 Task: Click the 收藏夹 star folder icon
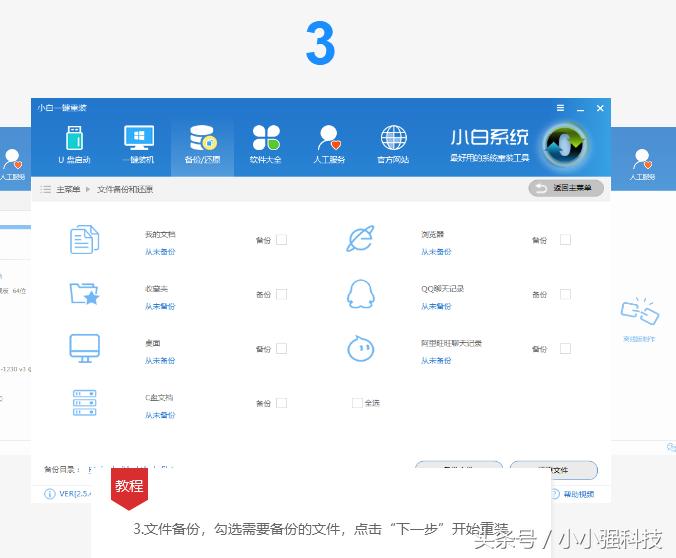click(x=84, y=294)
